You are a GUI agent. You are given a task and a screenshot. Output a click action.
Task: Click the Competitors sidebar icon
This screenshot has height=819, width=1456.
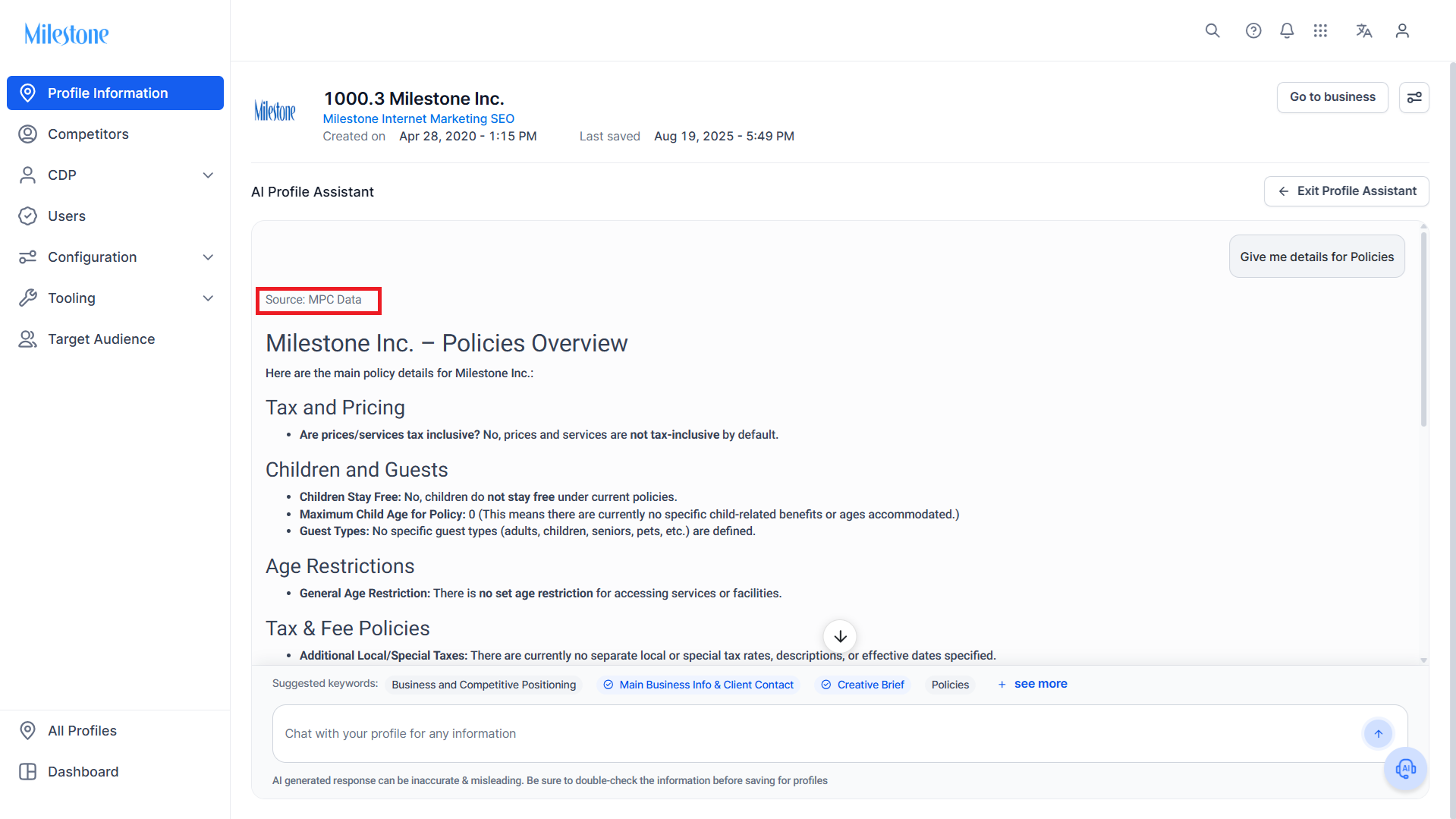click(27, 134)
